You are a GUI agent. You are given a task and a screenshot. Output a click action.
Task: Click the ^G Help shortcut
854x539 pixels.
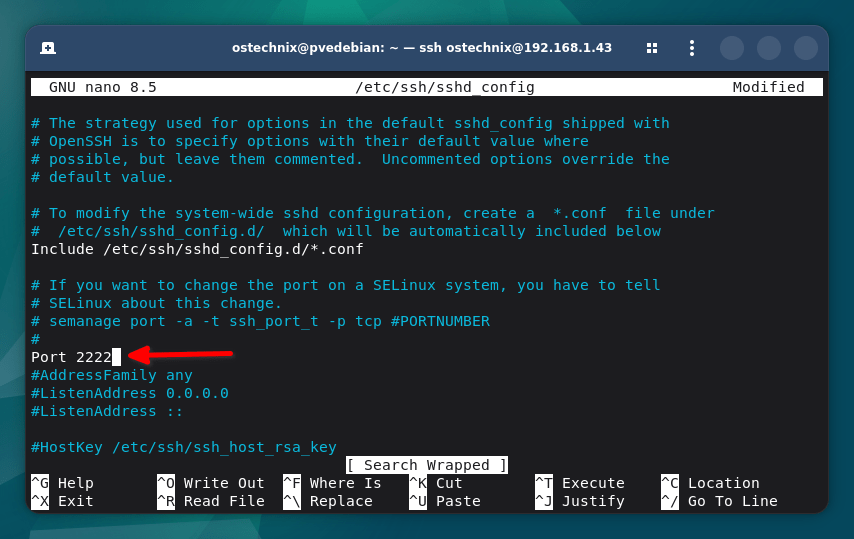click(x=63, y=483)
